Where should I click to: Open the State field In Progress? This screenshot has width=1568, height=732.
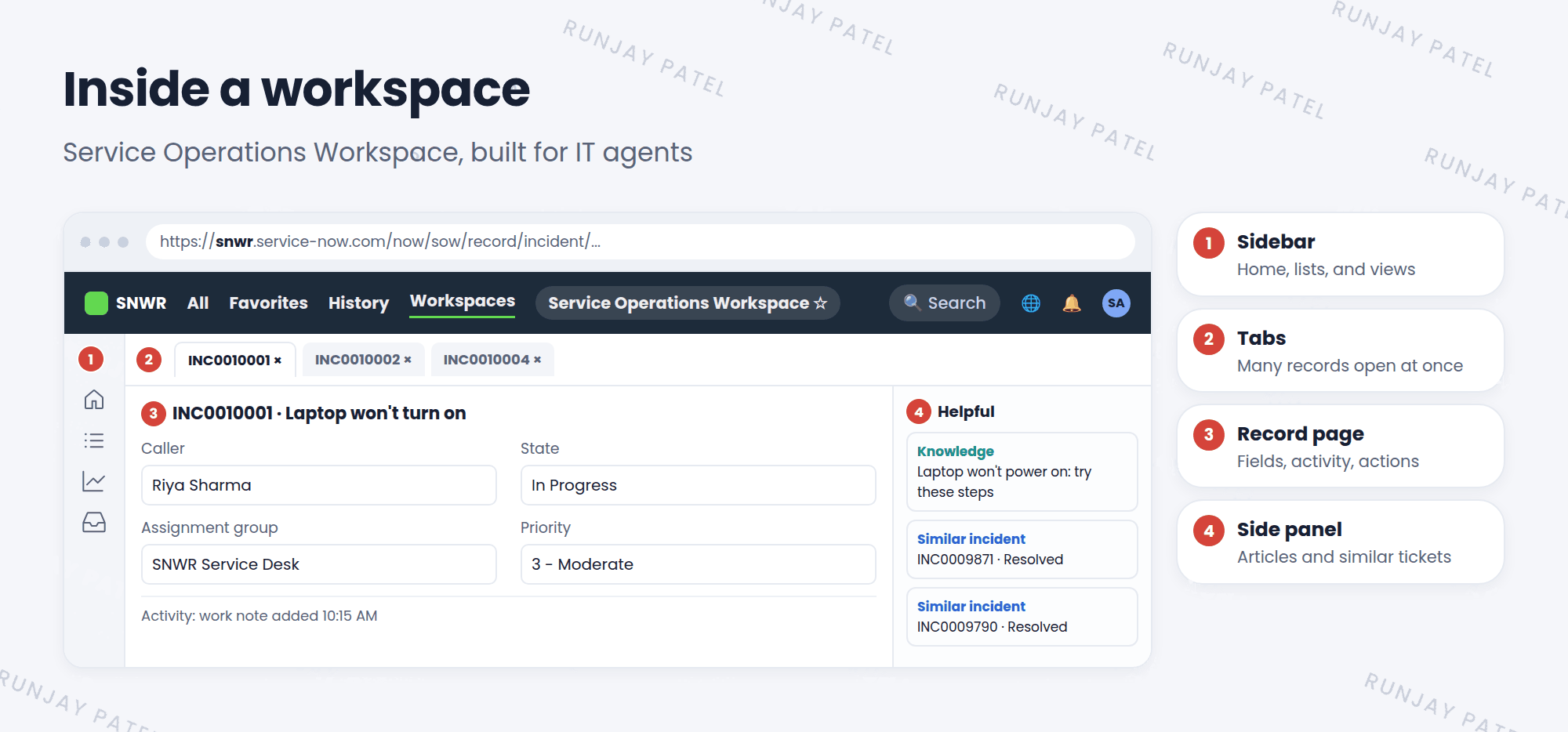(698, 485)
